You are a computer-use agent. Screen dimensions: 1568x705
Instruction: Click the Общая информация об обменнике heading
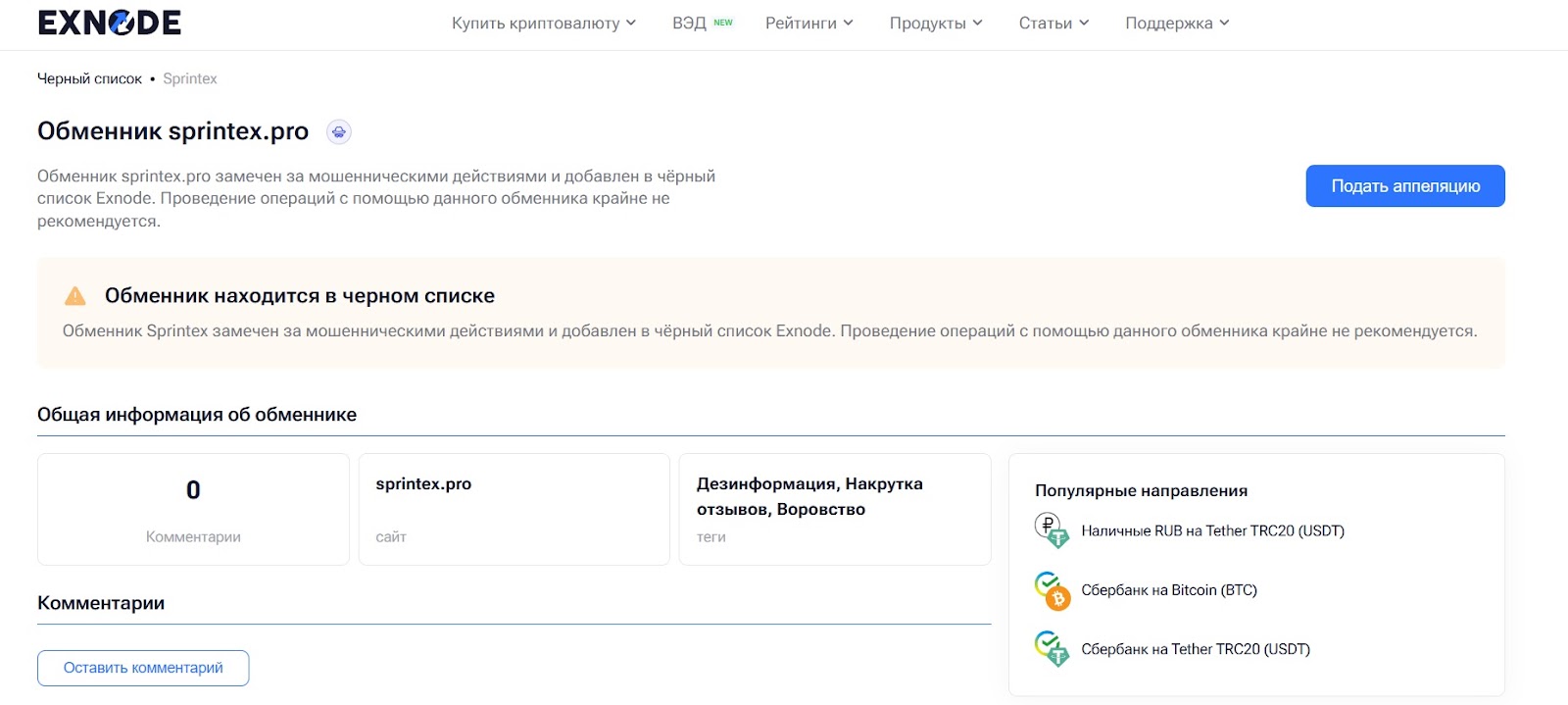pyautogui.click(x=197, y=415)
